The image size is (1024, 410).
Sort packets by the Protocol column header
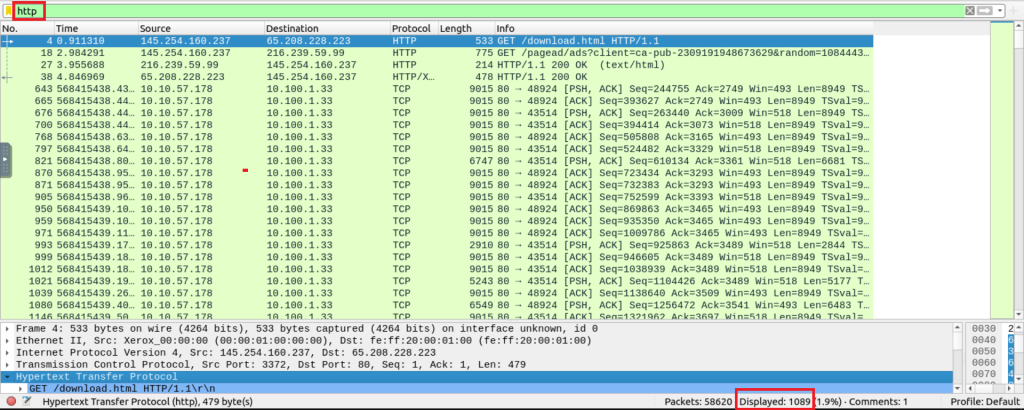pyautogui.click(x=412, y=28)
